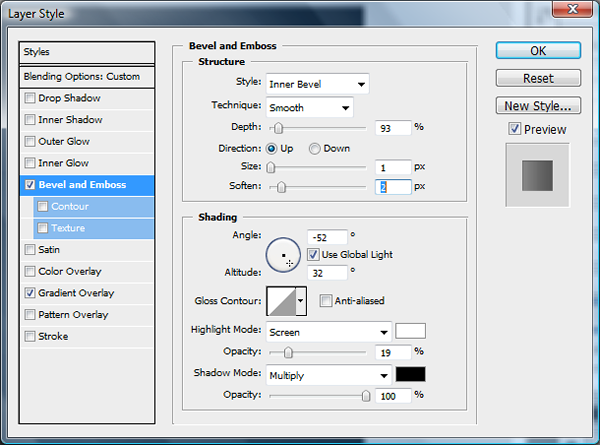Image resolution: width=600 pixels, height=445 pixels.
Task: Pick the black shadow color swatch
Action: click(411, 375)
